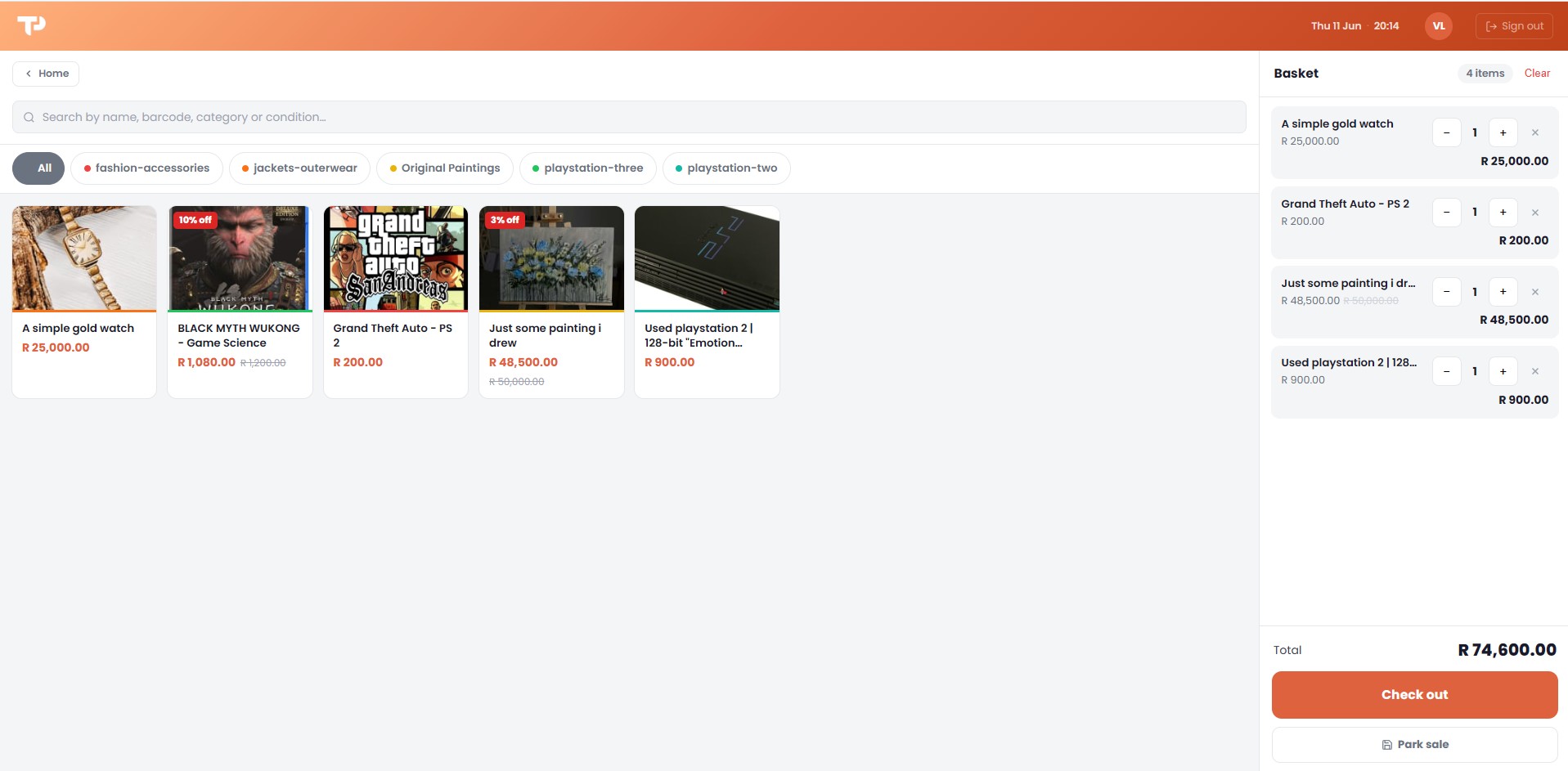This screenshot has height=771, width=1568.
Task: Open the VL user avatar
Action: point(1438,26)
